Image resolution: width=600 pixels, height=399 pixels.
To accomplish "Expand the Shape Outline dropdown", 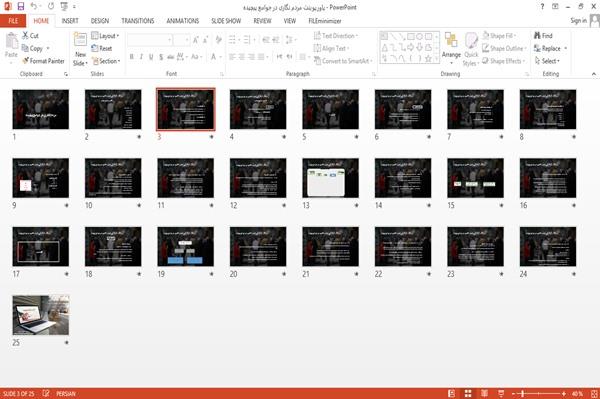I will tap(504, 48).
